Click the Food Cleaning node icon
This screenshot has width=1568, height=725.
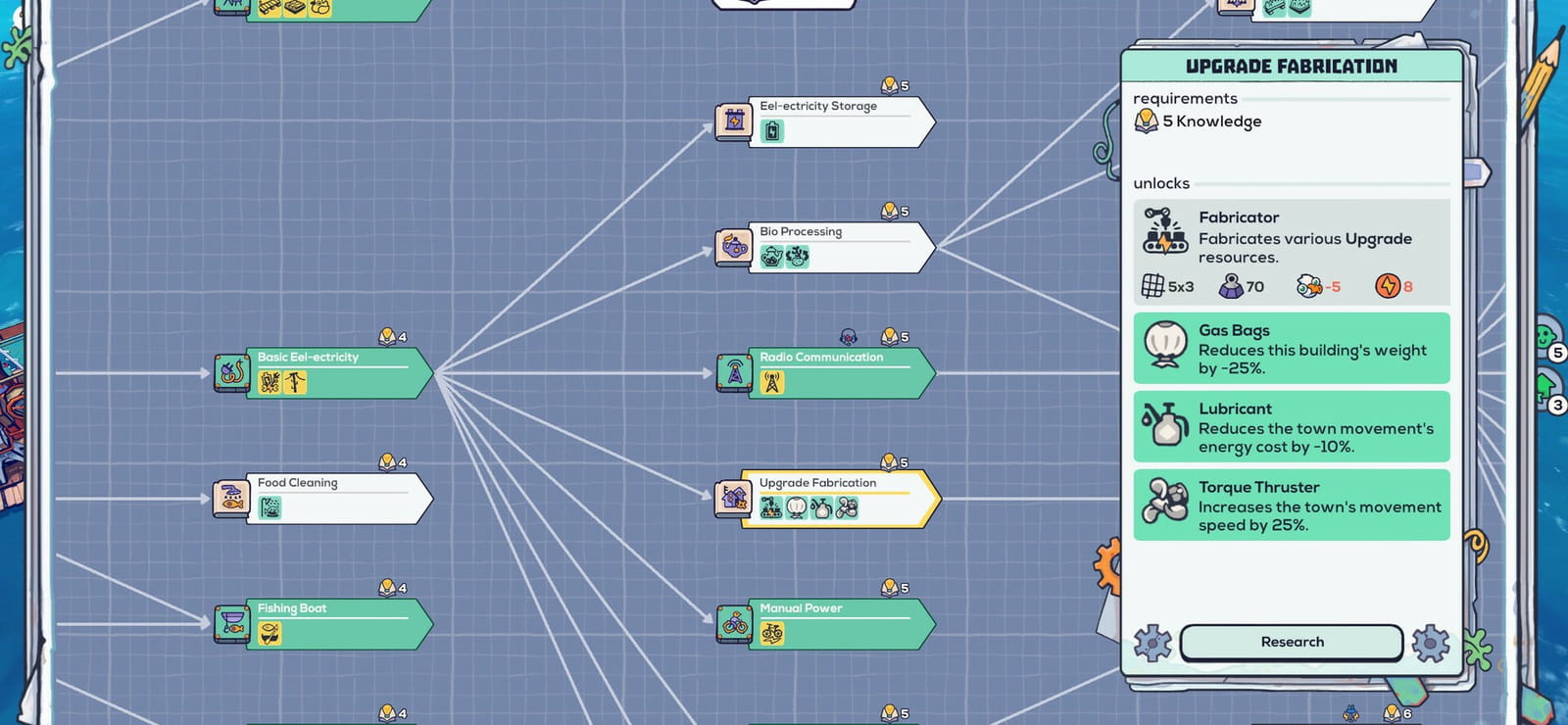(231, 498)
